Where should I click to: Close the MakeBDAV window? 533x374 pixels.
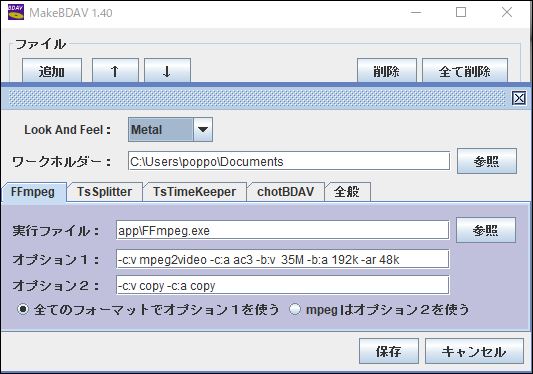(x=507, y=13)
